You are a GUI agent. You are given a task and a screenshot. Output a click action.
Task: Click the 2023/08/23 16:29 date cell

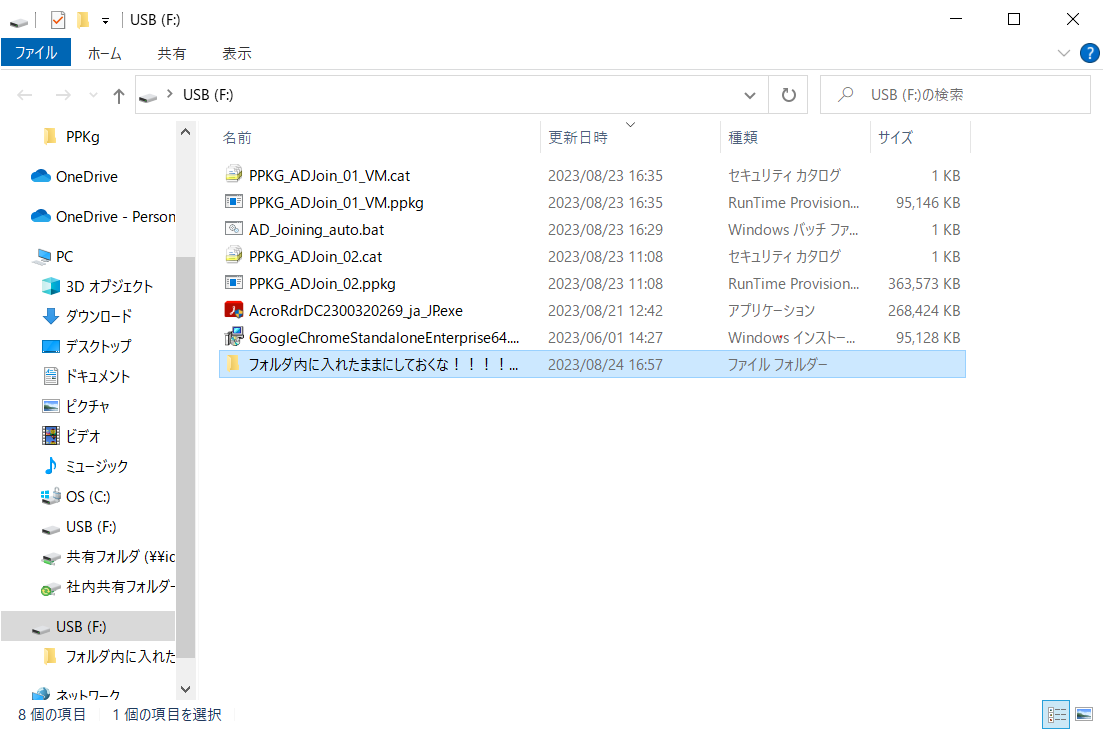(606, 229)
